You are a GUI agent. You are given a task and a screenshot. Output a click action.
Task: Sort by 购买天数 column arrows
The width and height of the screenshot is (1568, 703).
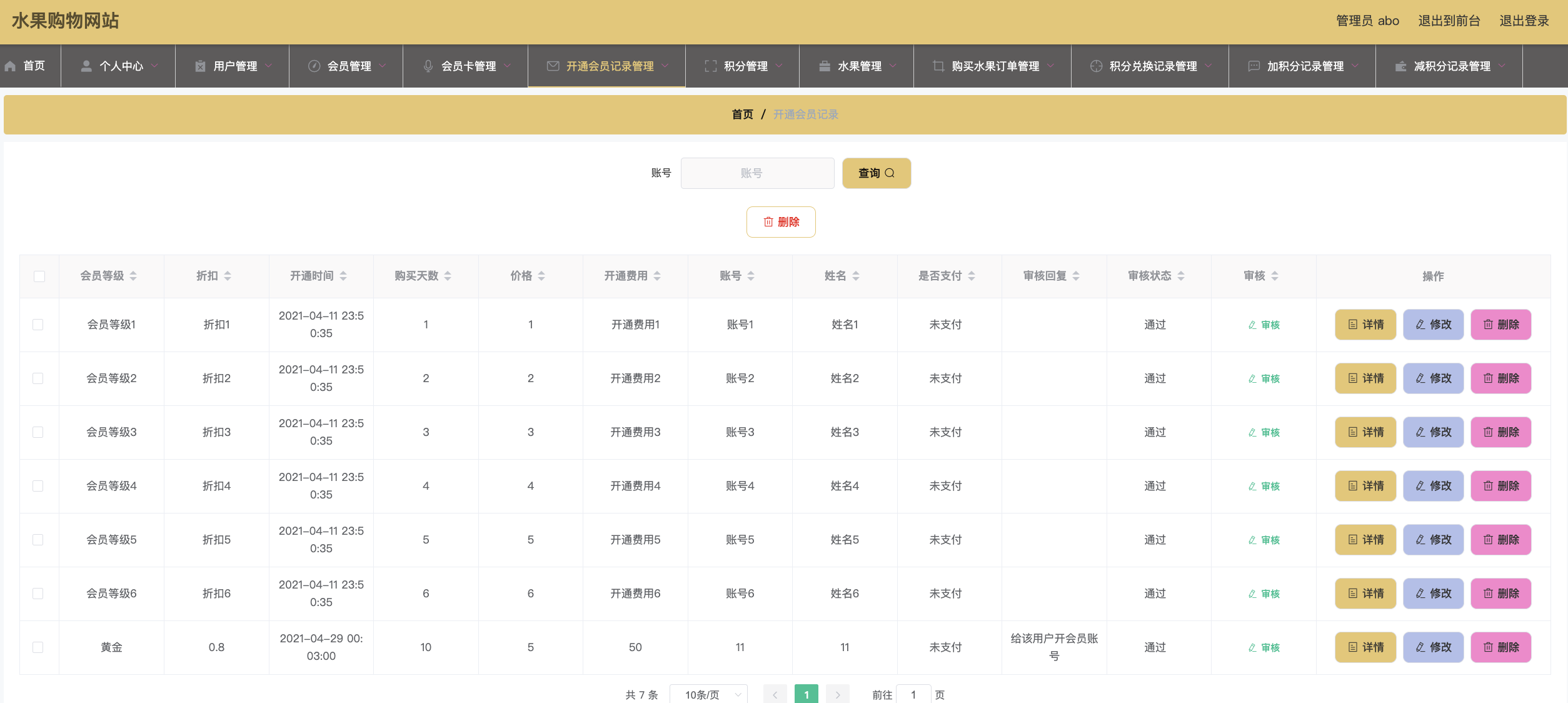[x=448, y=276]
